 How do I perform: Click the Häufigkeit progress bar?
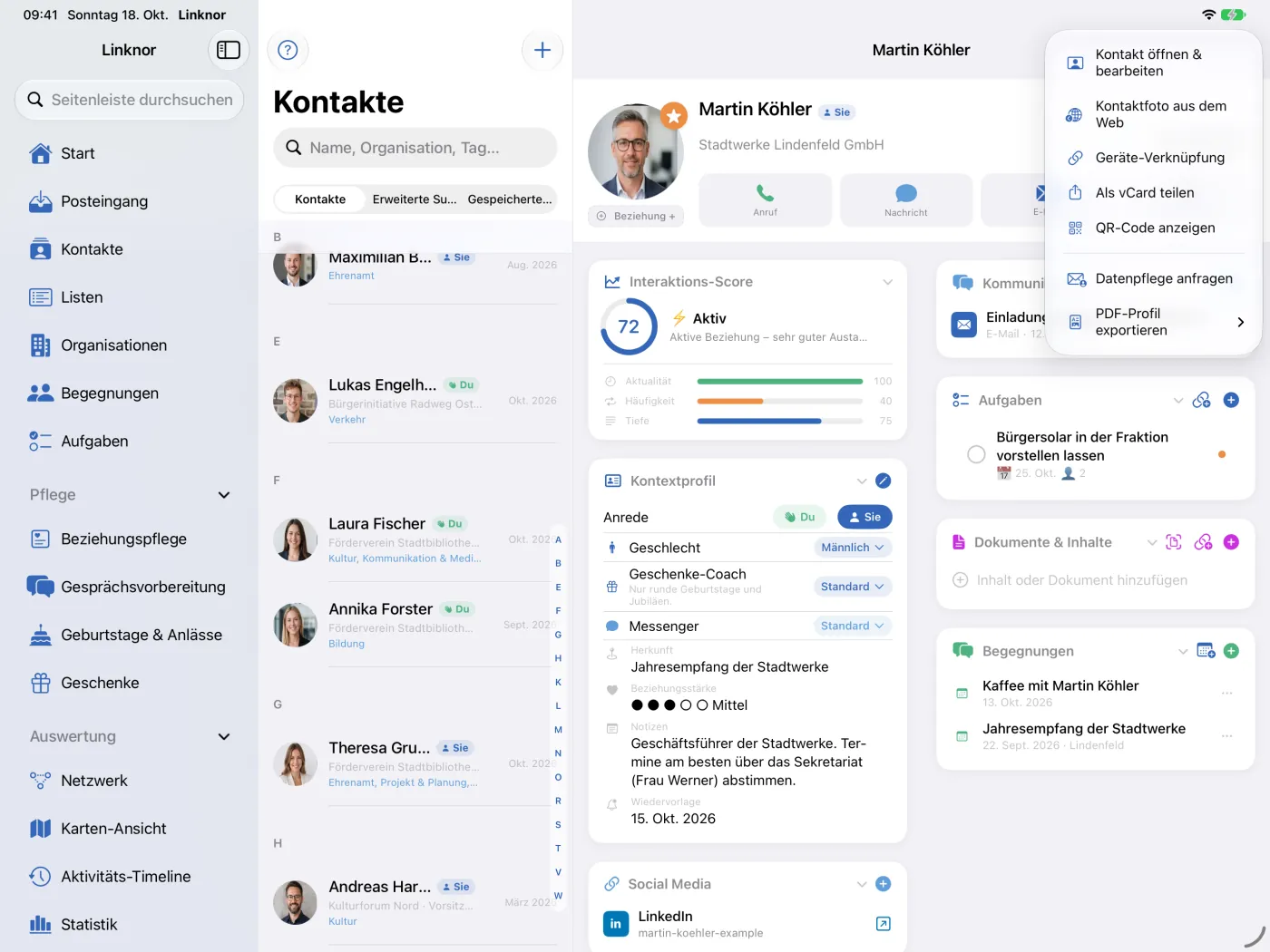click(779, 401)
